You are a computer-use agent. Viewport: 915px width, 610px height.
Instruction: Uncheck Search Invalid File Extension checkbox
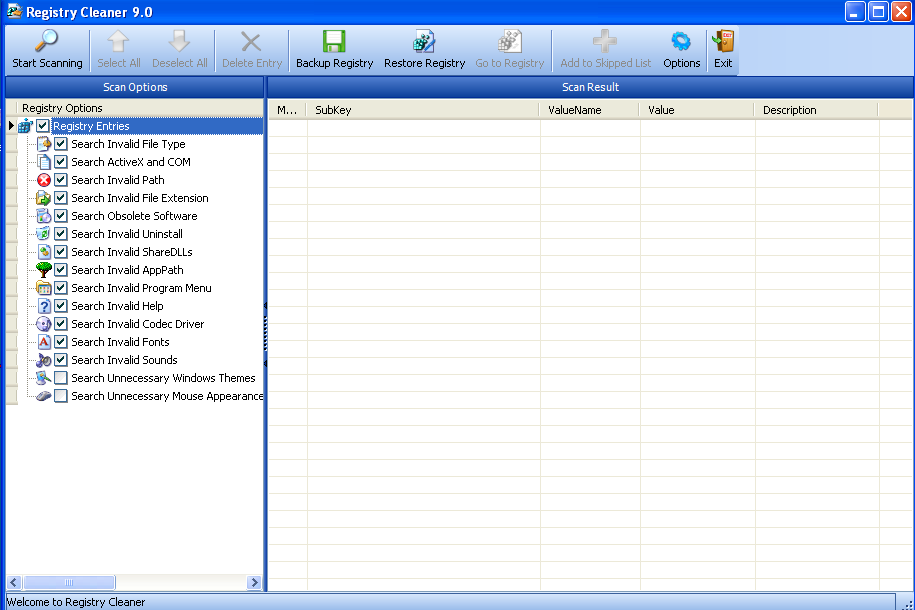click(x=61, y=198)
